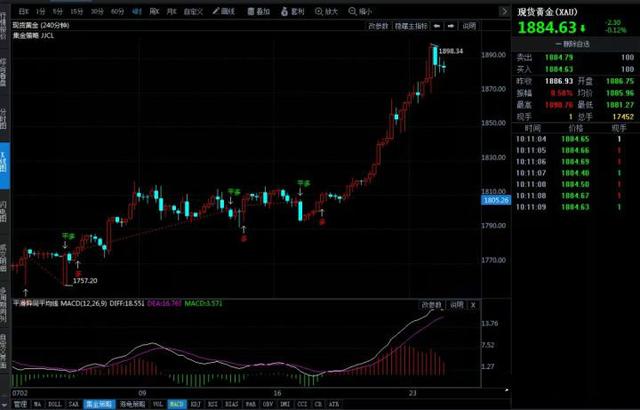Switch to the 5分 timeframe
The width and height of the screenshot is (640, 410).
[58, 12]
